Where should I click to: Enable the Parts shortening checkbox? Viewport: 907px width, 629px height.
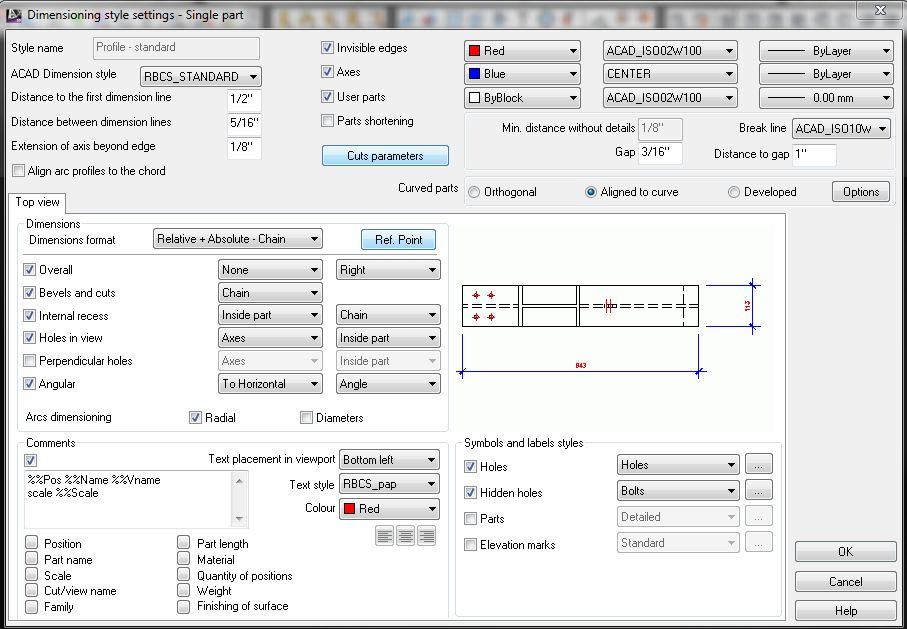326,120
